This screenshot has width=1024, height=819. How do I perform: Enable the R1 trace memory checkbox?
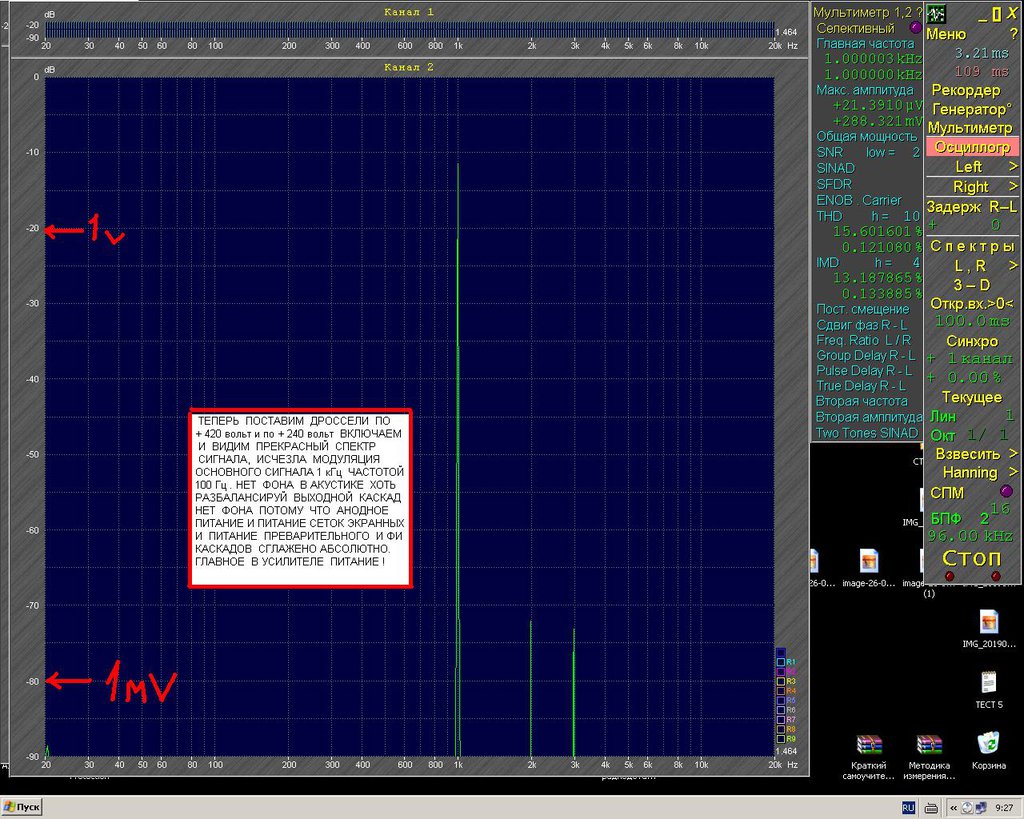pos(780,662)
